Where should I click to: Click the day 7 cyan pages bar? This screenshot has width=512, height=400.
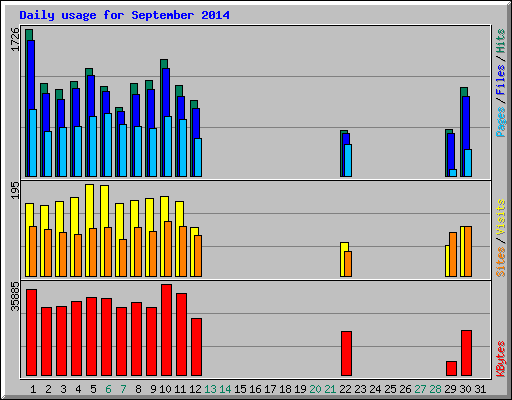123,150
